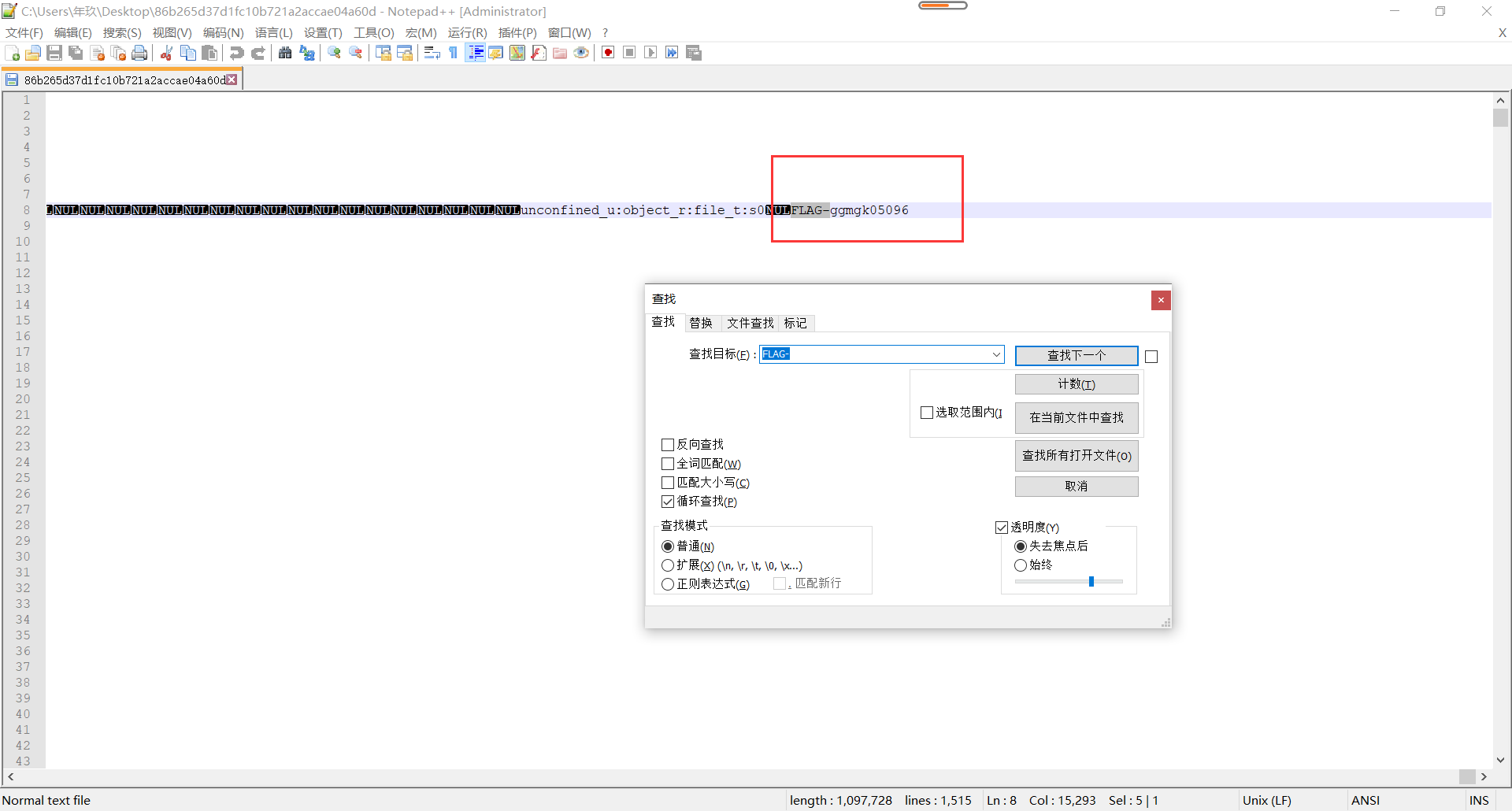Open Document Map toolbar icon
Viewport: 1512px width, 811px height.
click(517, 53)
